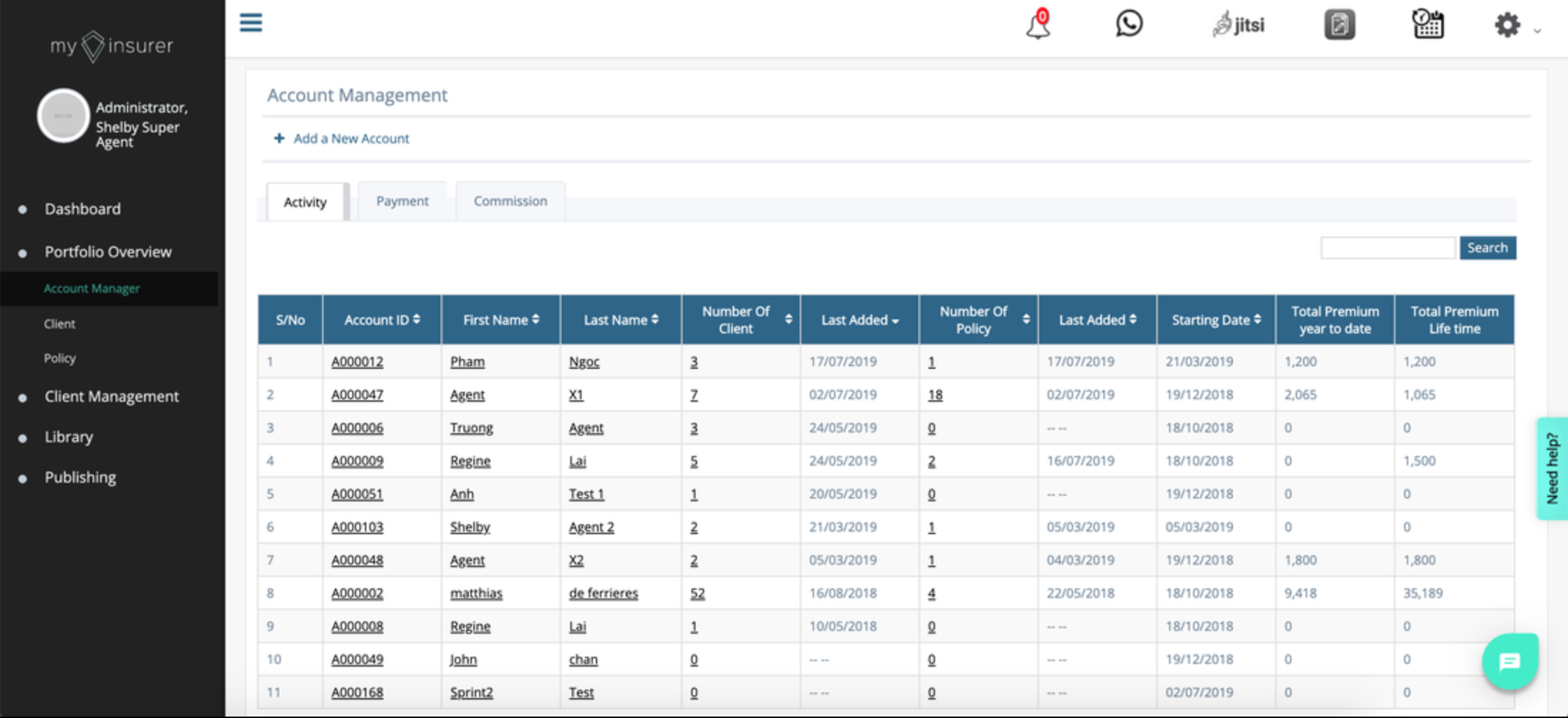The height and width of the screenshot is (718, 1568).
Task: Click the 16/08/2018 last added date
Action: 842,593
